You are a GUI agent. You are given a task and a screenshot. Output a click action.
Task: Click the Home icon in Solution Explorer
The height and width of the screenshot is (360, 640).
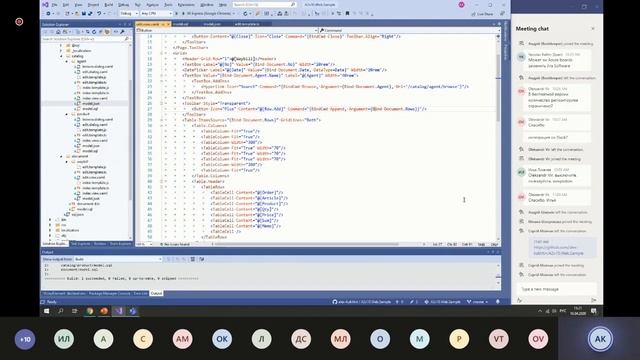[58, 31]
